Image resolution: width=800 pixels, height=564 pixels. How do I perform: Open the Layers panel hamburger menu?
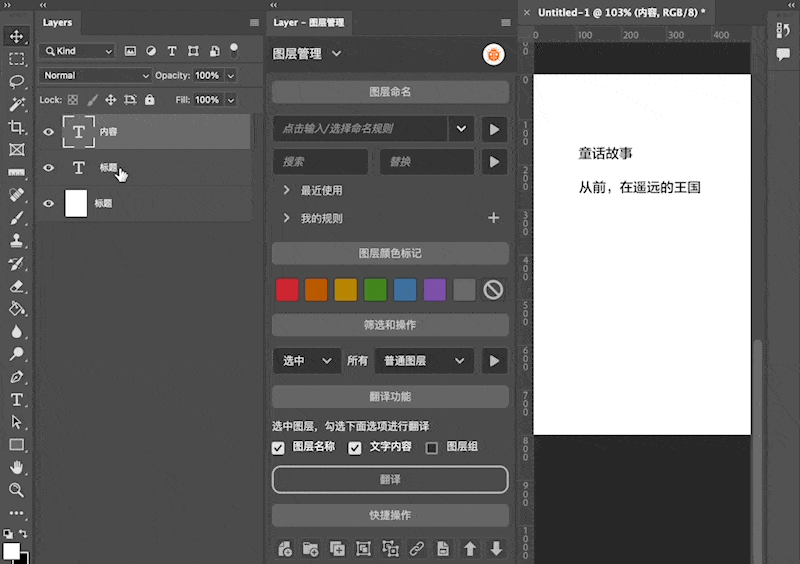coord(254,22)
